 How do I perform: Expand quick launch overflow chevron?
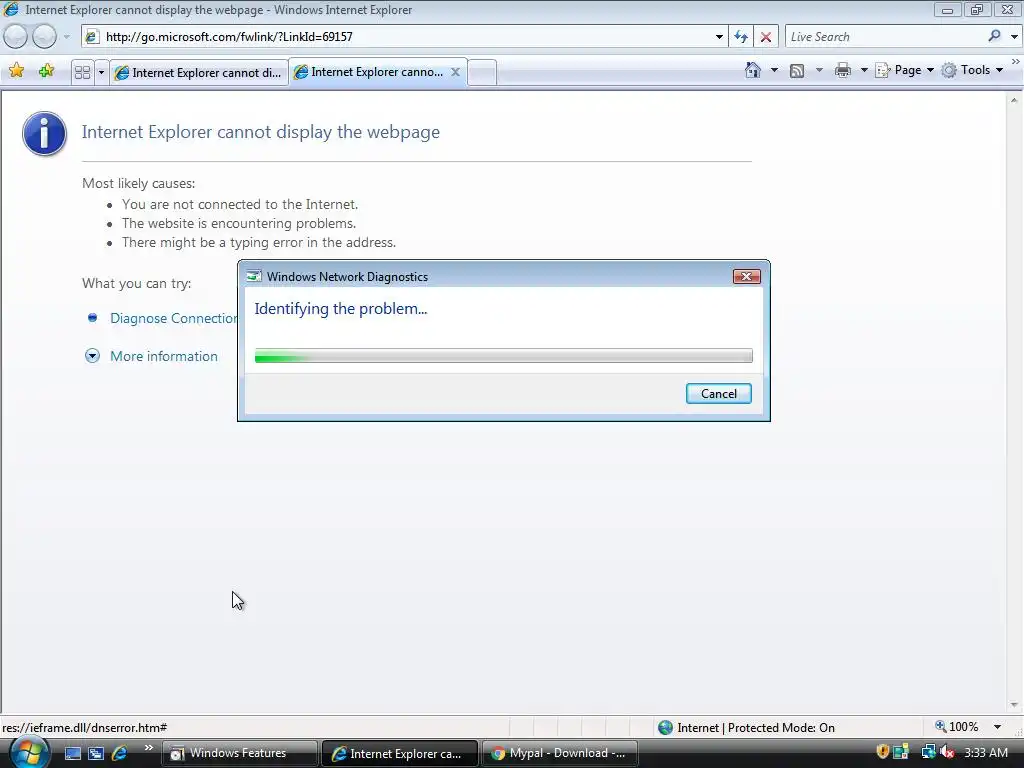click(148, 748)
